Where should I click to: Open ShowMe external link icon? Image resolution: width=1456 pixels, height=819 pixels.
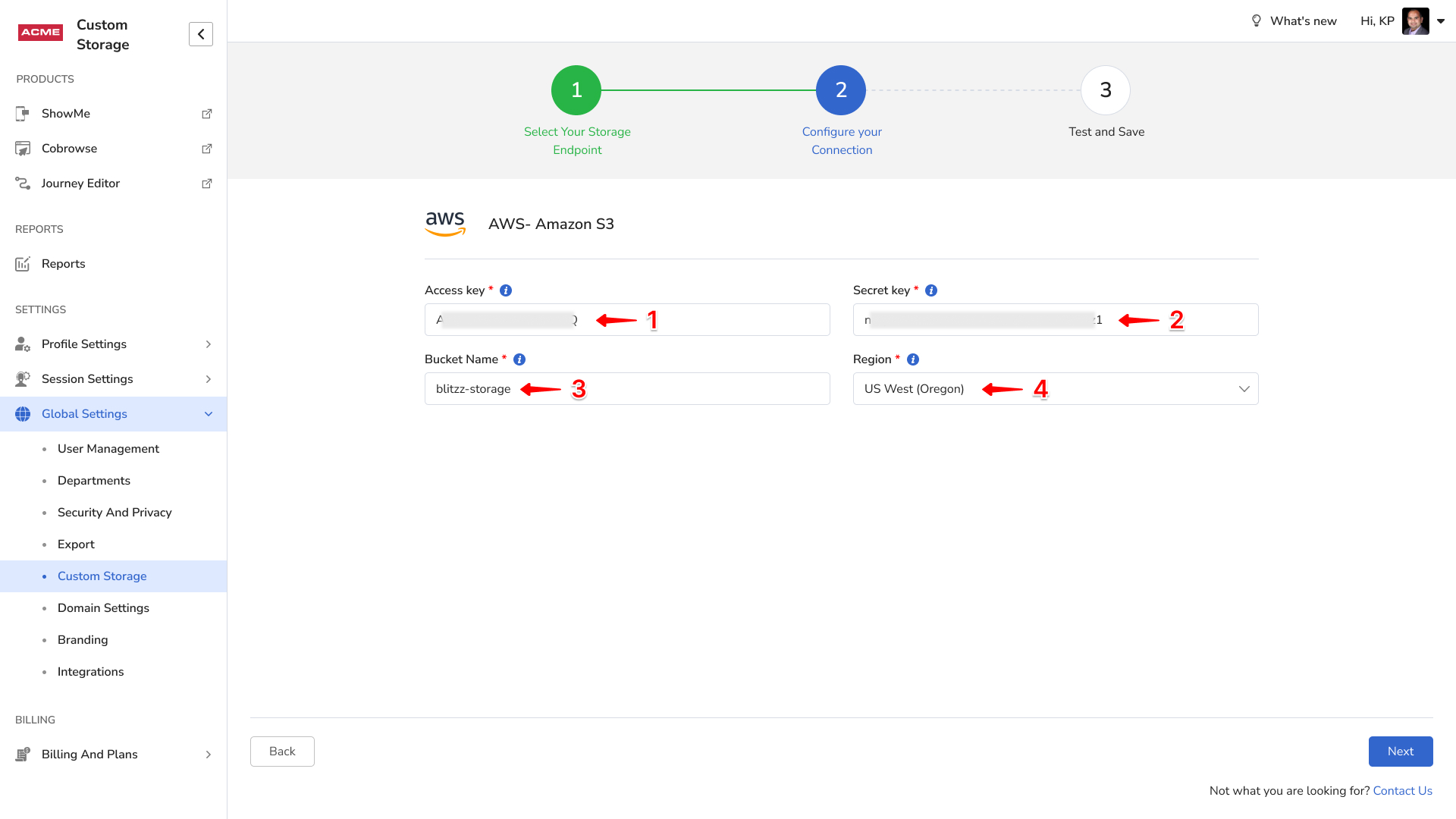point(206,114)
